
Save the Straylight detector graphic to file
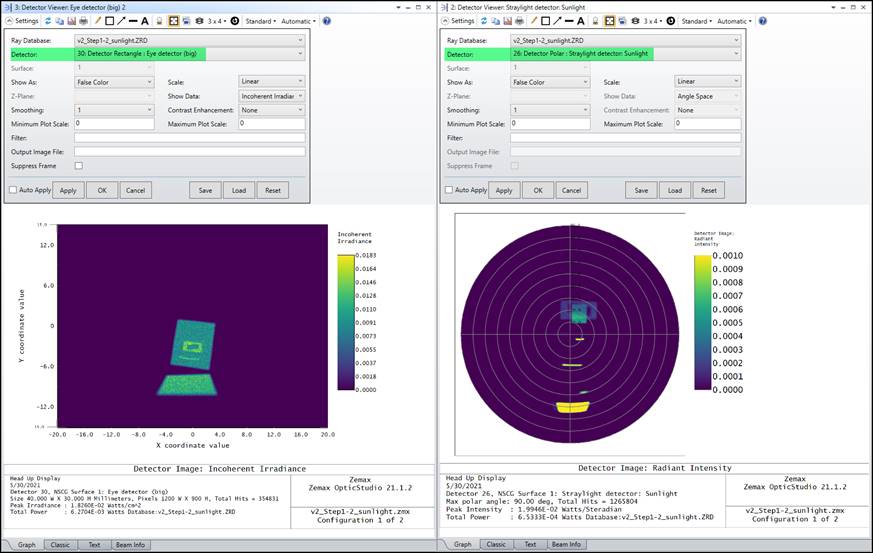pyautogui.click(x=507, y=21)
